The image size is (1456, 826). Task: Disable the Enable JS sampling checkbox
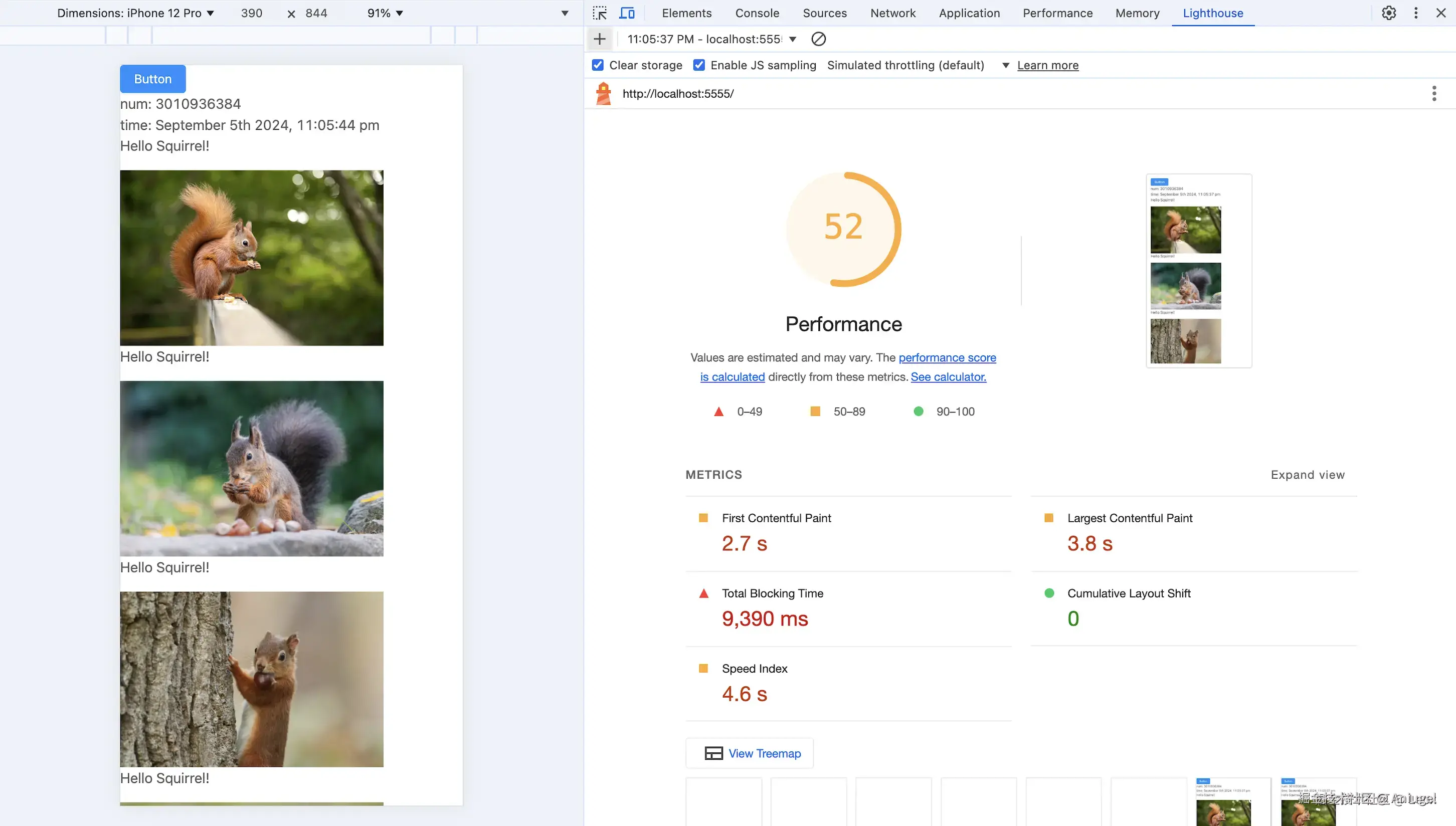click(x=699, y=65)
